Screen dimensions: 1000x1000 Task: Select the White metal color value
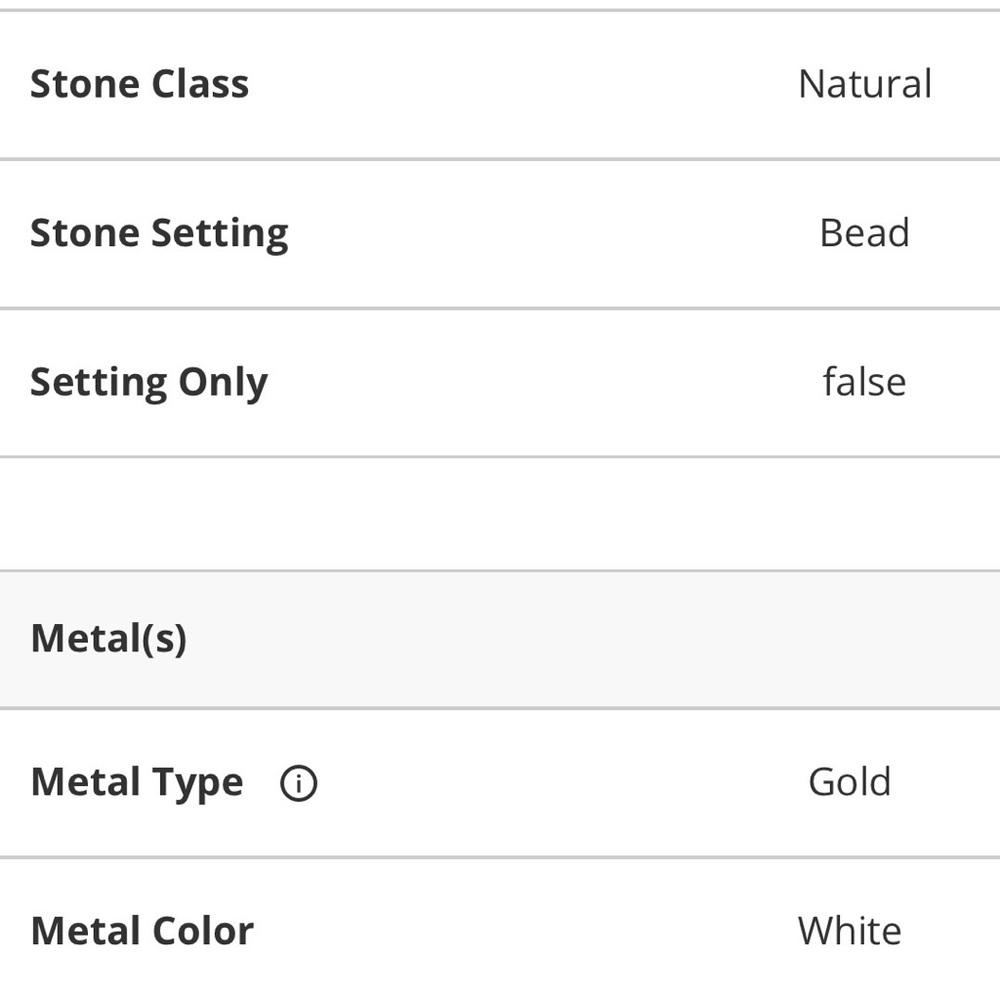849,931
